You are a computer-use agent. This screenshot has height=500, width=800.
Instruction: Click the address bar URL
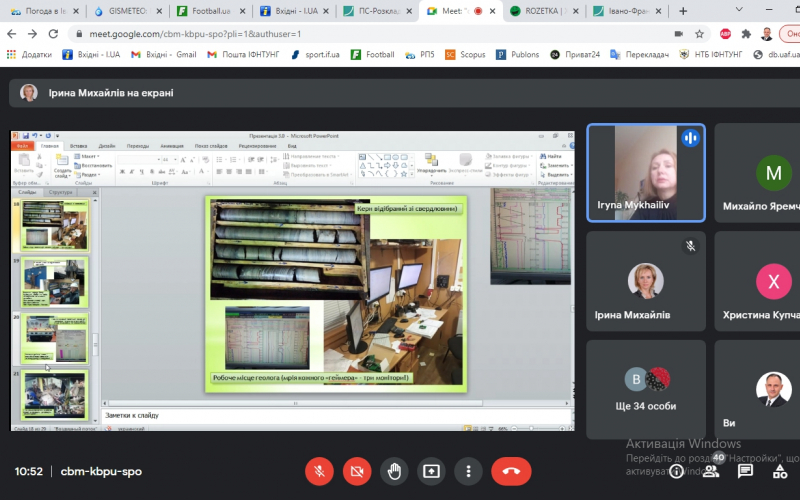click(x=195, y=34)
